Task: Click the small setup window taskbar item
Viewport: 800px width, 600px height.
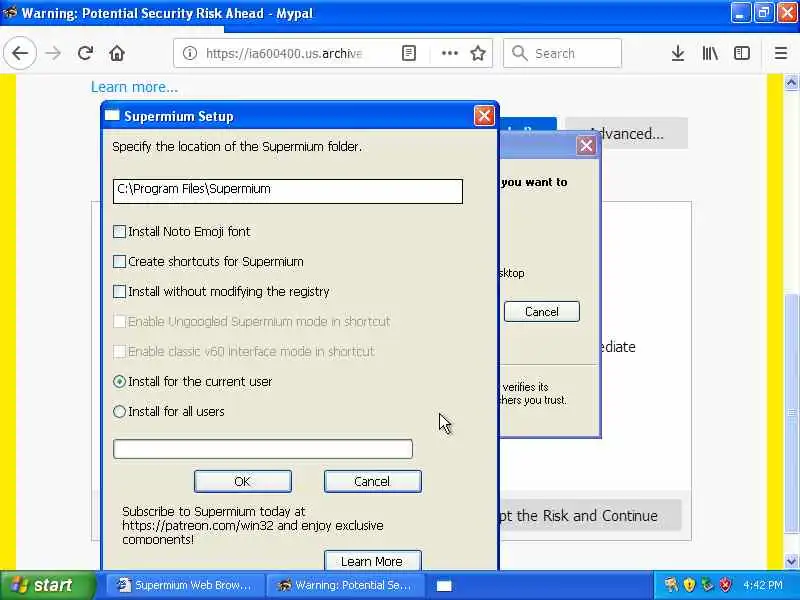Action: (x=444, y=586)
